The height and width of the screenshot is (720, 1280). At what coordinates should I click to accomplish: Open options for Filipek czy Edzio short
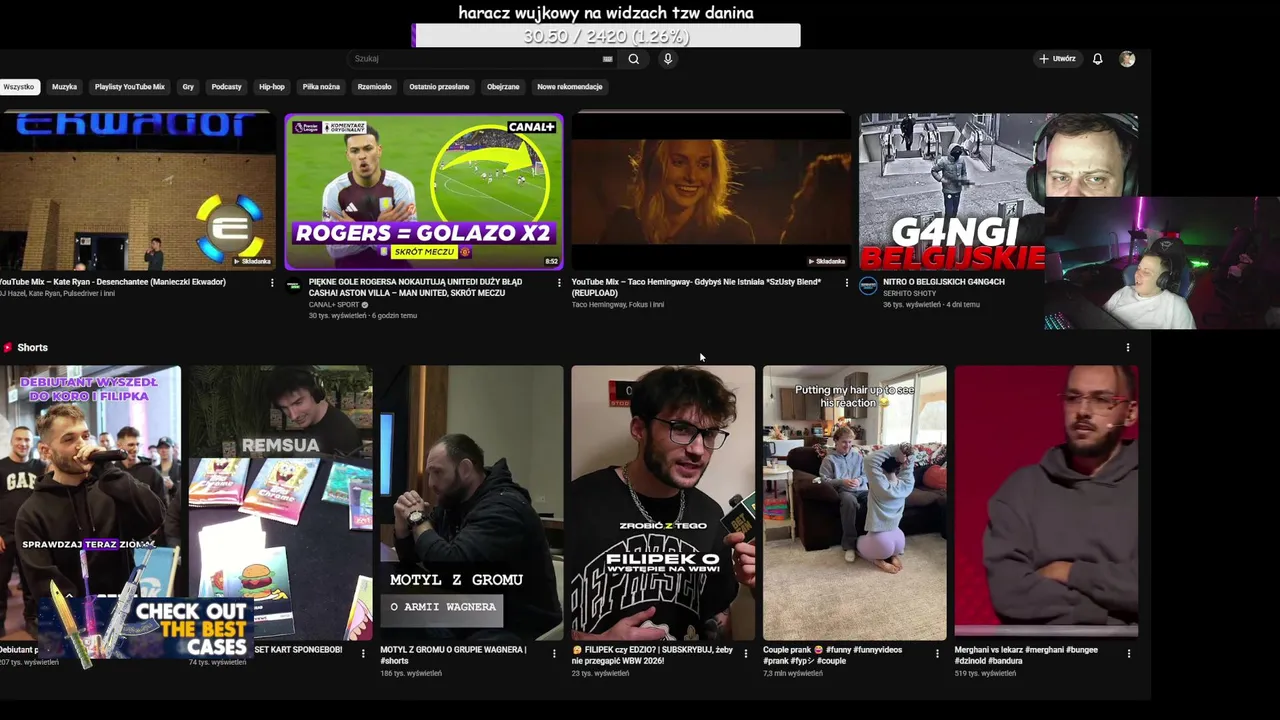pos(745,653)
